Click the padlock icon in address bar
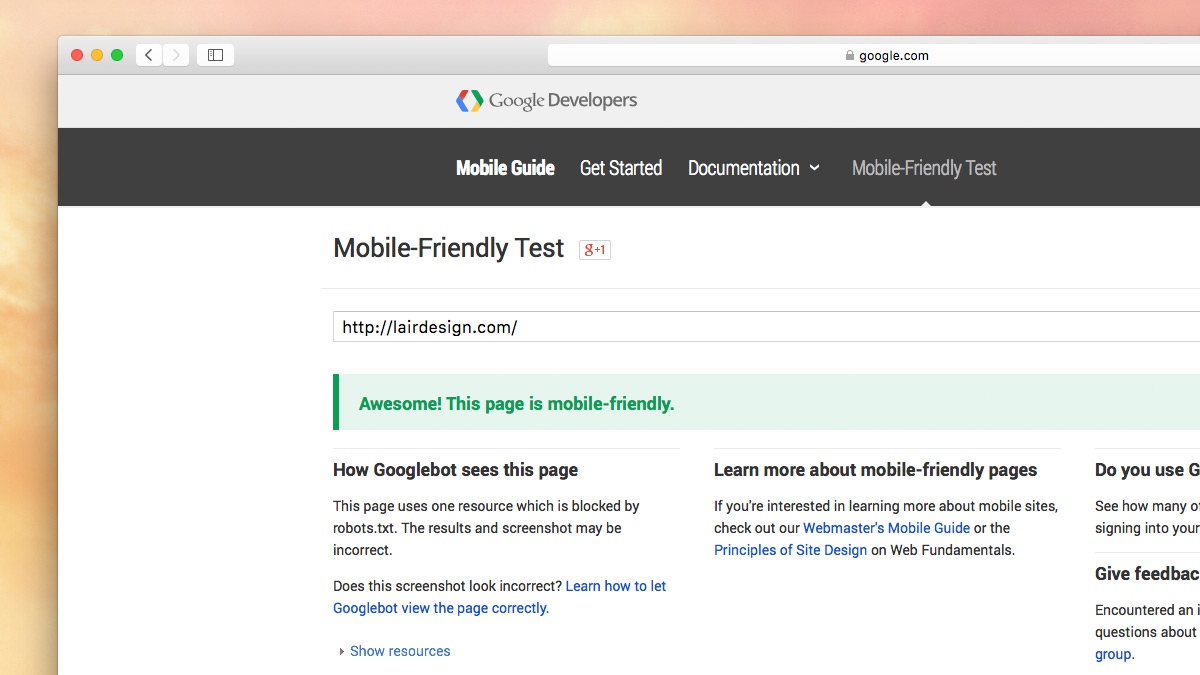This screenshot has height=675, width=1200. [x=850, y=56]
